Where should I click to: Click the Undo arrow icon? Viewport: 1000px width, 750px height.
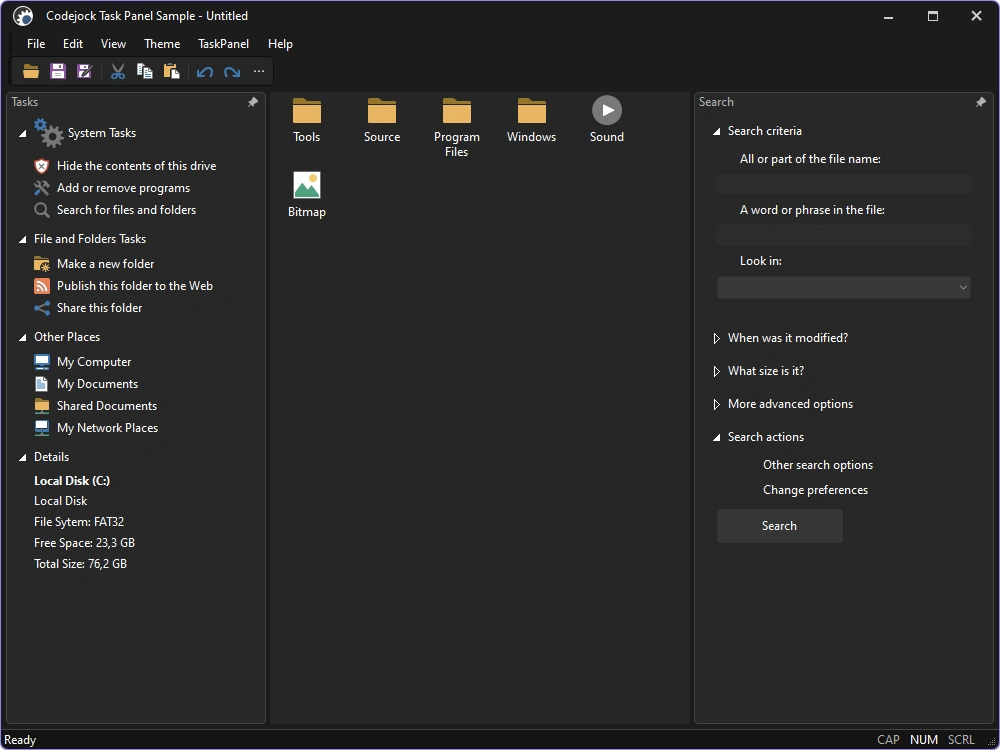[205, 71]
